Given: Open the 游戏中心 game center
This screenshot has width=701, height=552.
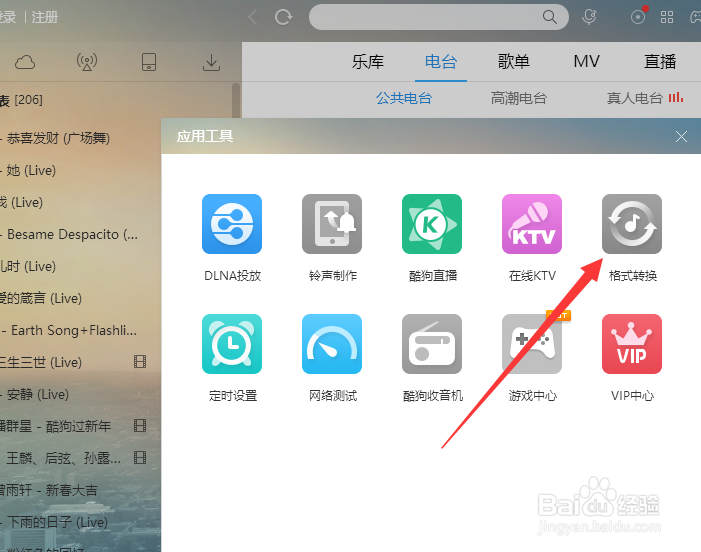Looking at the screenshot, I should pos(532,344).
